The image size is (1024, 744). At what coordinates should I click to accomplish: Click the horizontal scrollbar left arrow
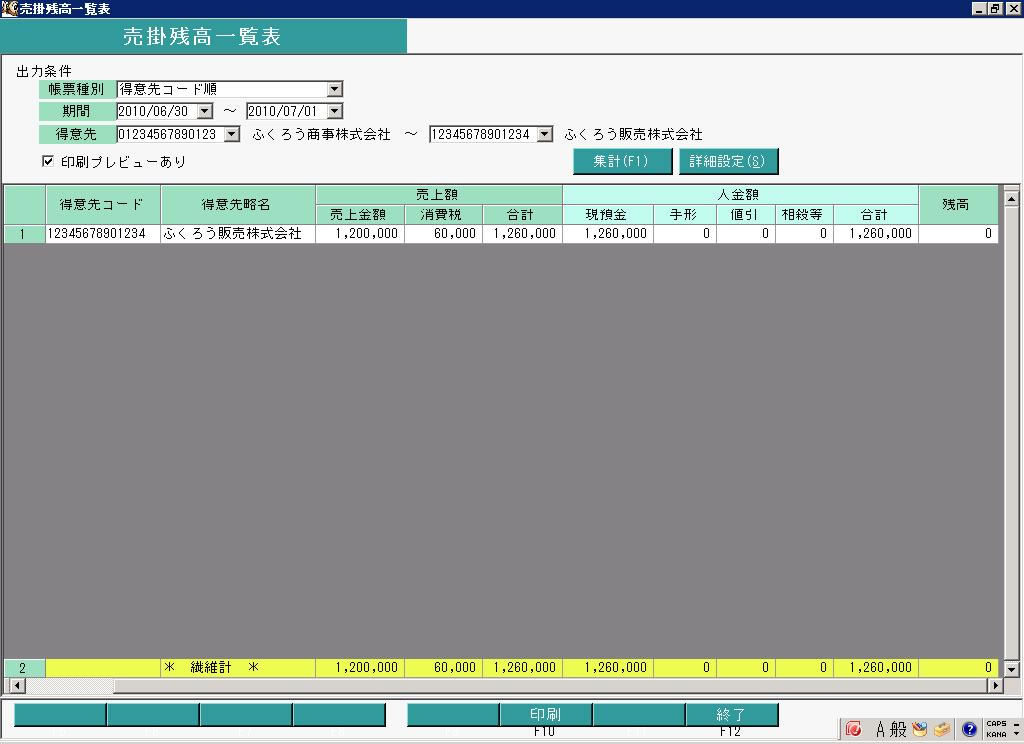17,686
